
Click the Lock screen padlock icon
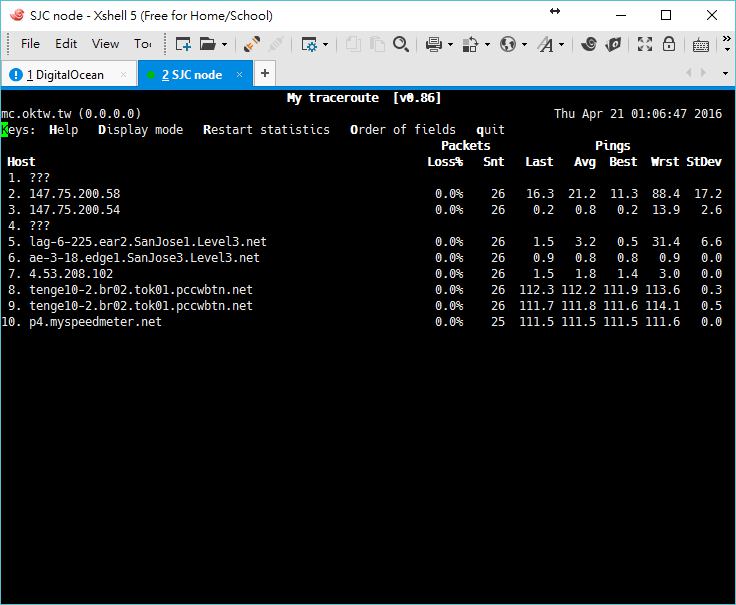coord(669,44)
